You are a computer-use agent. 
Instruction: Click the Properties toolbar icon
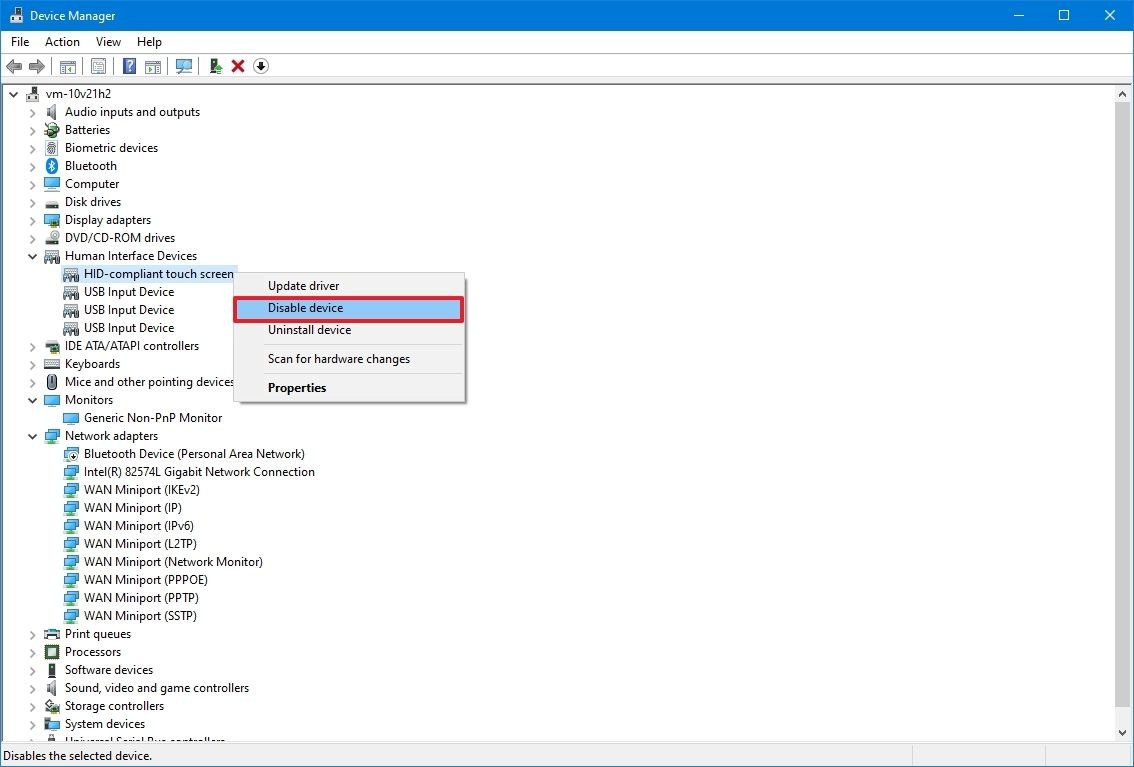click(x=98, y=67)
